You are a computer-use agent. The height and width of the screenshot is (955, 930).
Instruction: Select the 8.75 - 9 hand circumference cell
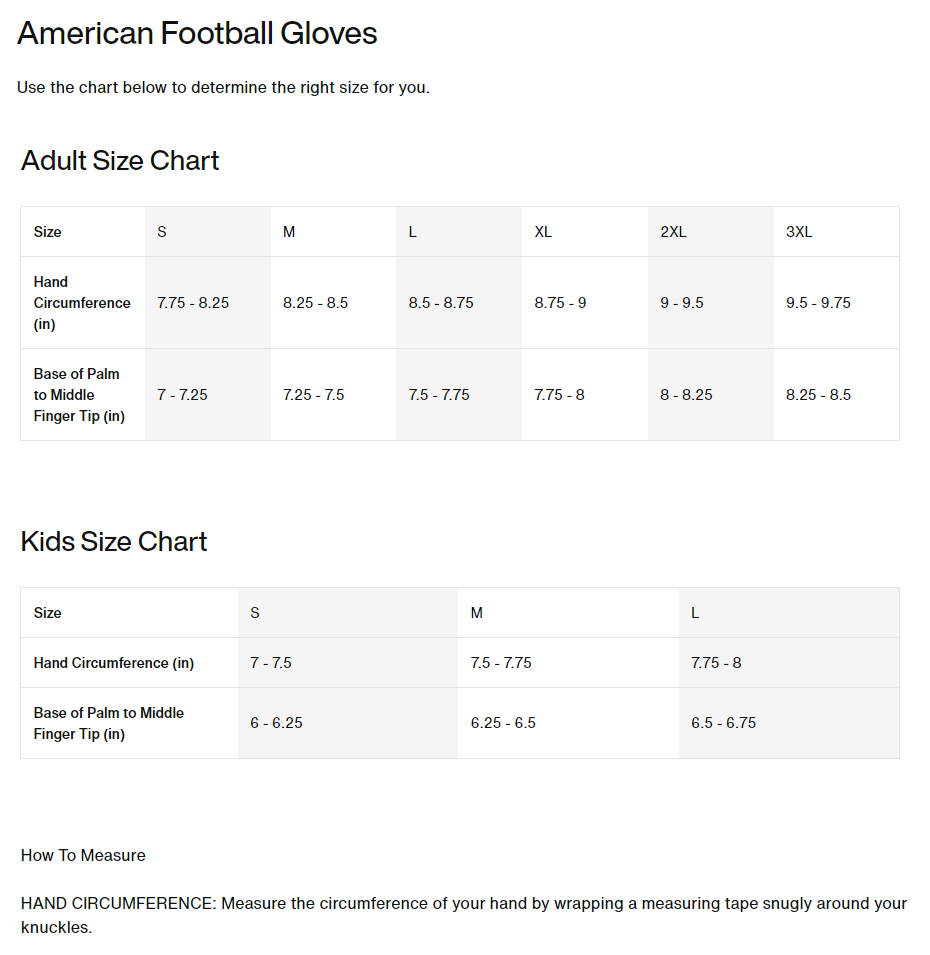tap(585, 303)
